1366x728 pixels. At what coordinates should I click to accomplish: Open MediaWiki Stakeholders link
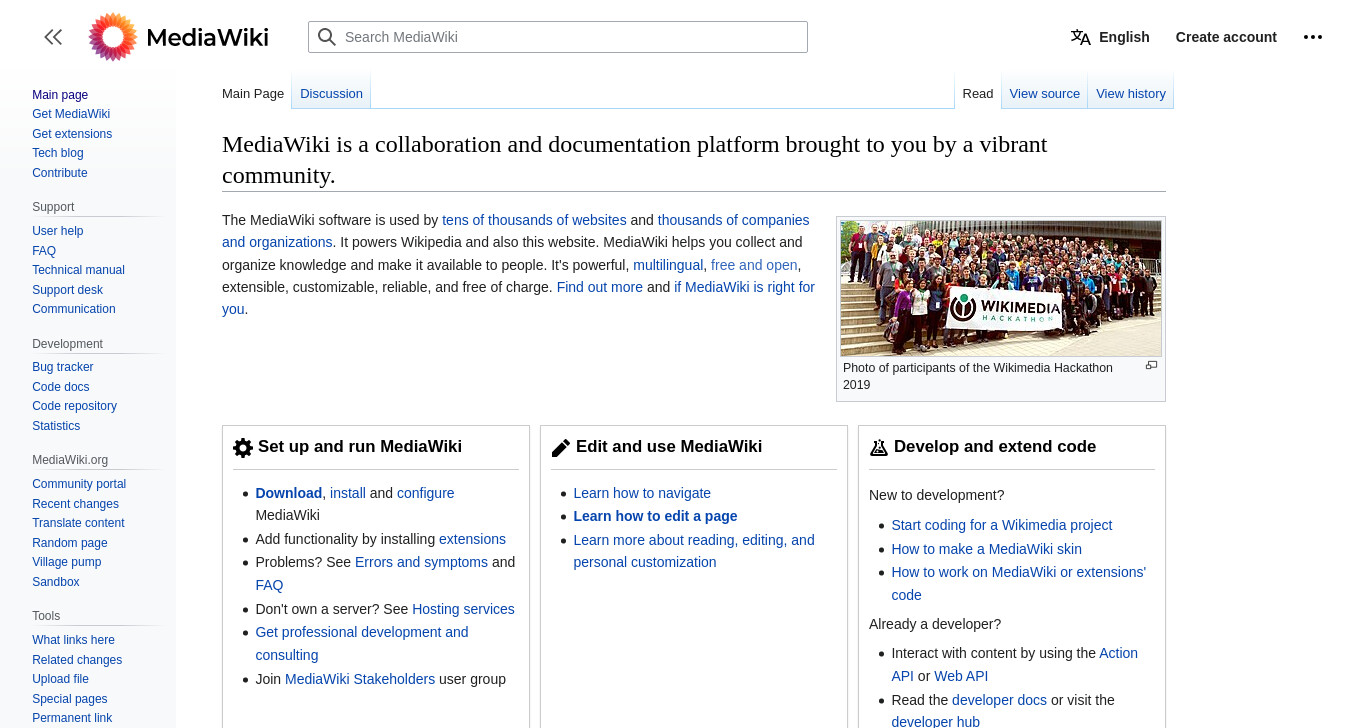pos(360,679)
